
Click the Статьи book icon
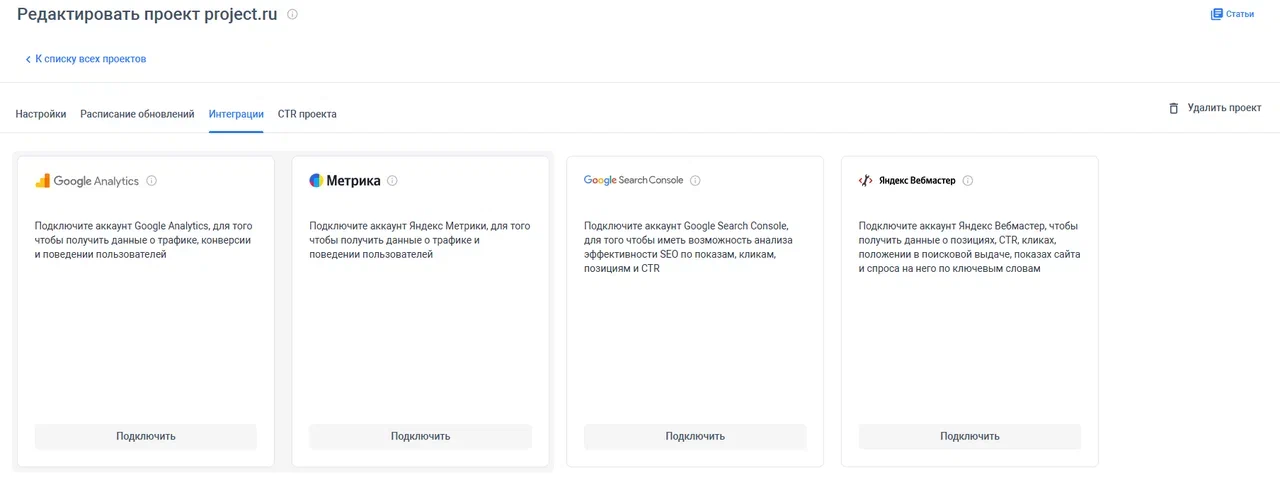(x=1216, y=14)
